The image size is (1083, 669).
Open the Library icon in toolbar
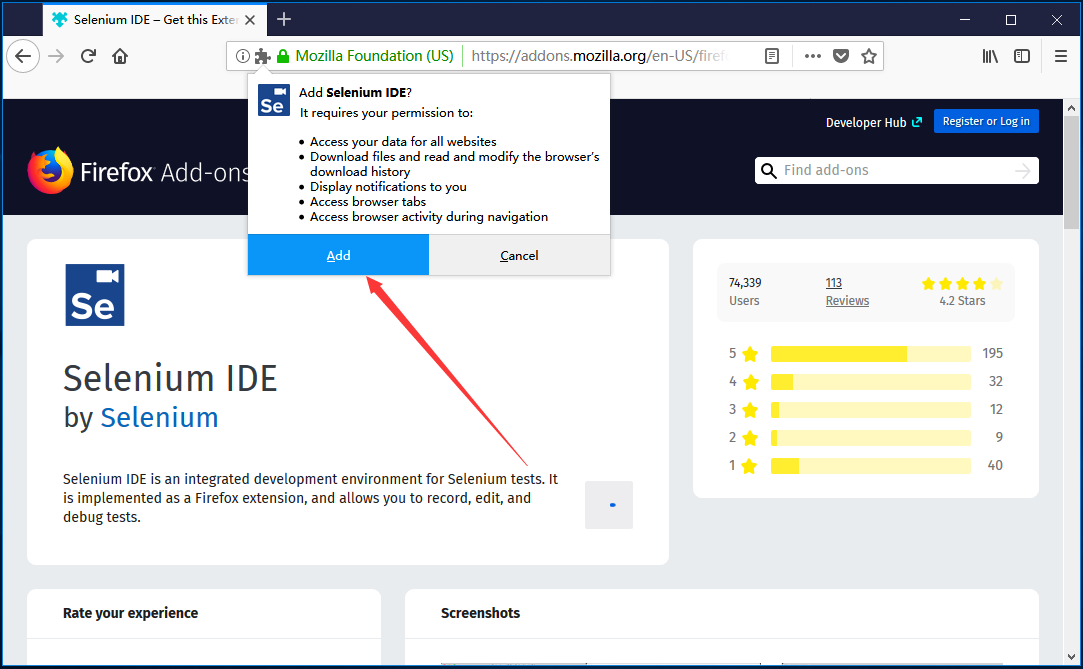point(990,56)
